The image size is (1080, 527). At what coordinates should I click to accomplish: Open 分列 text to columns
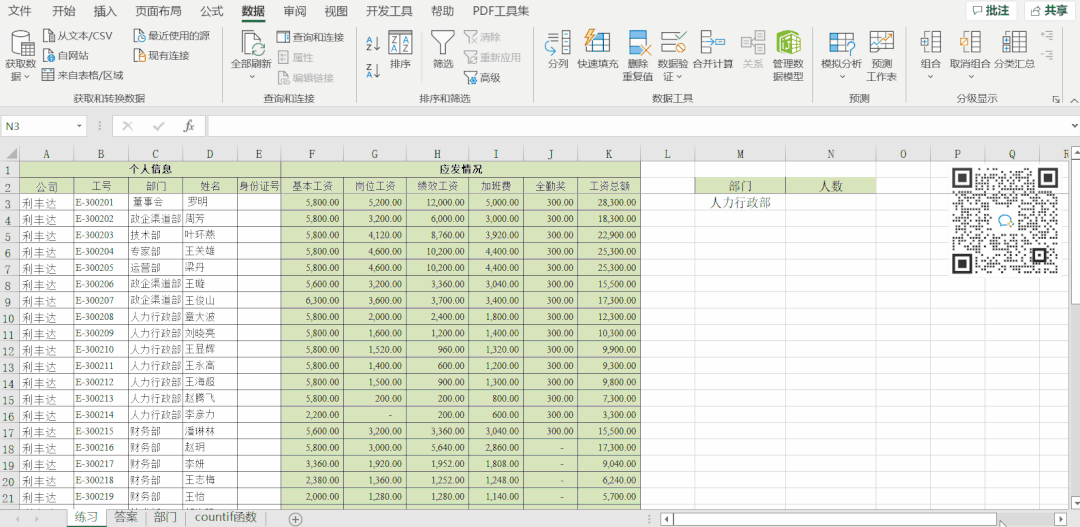tap(557, 50)
